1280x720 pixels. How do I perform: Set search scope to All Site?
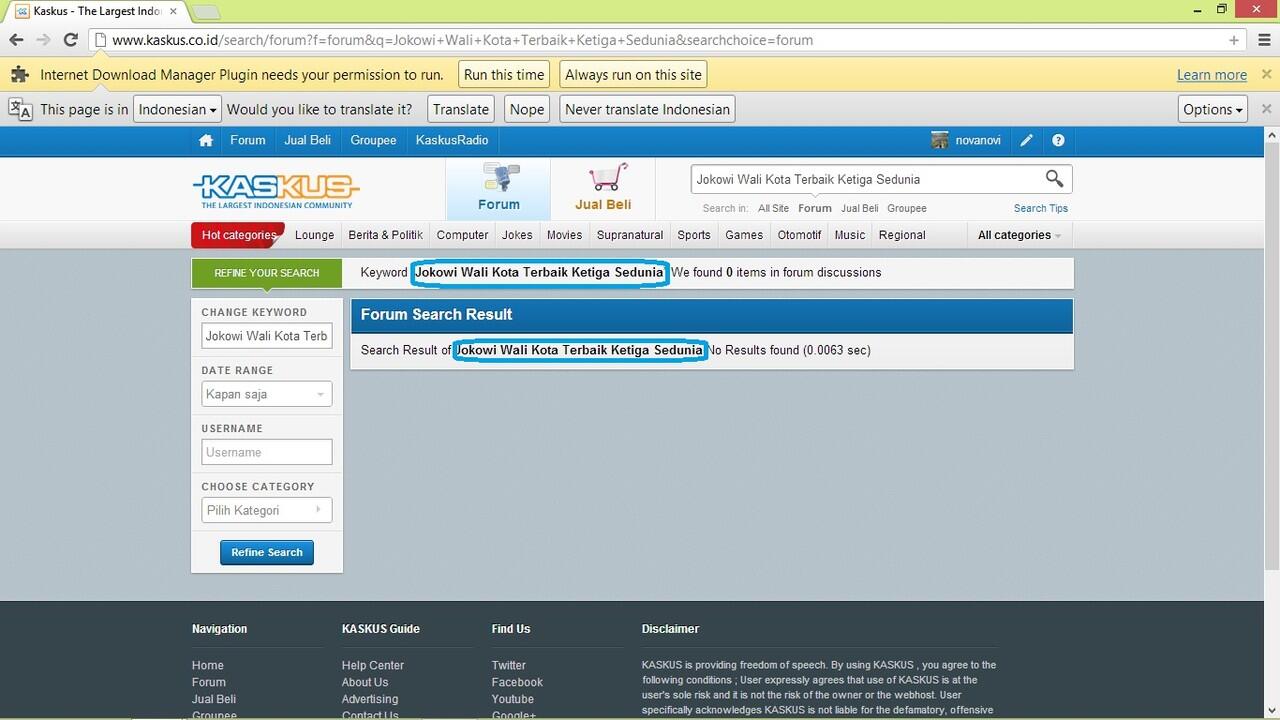[773, 208]
